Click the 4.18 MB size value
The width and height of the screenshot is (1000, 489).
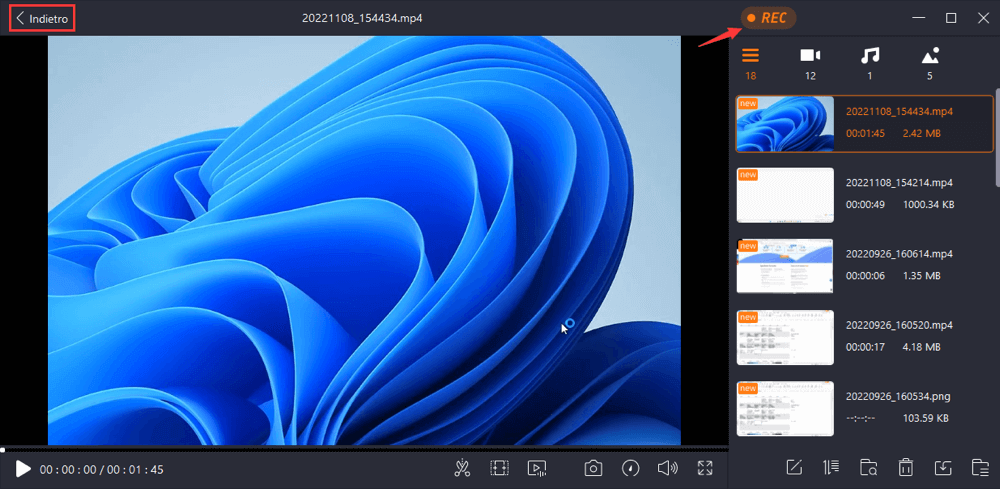coord(921,347)
